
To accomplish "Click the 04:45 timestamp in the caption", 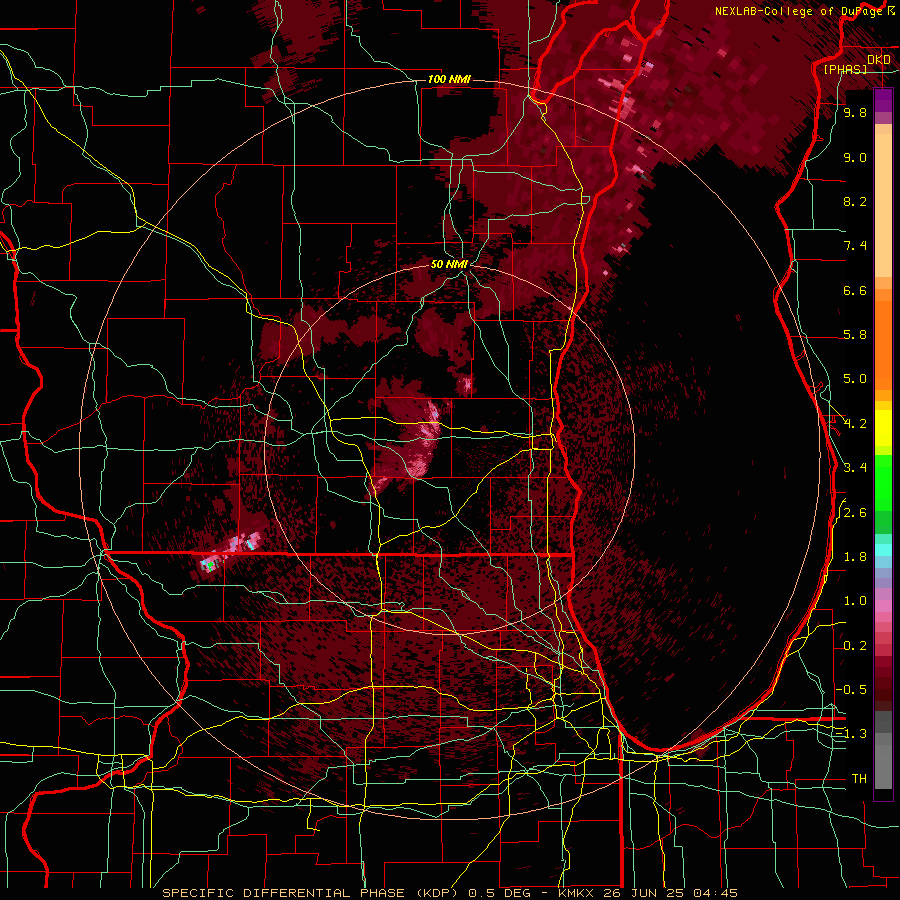I will click(715, 893).
